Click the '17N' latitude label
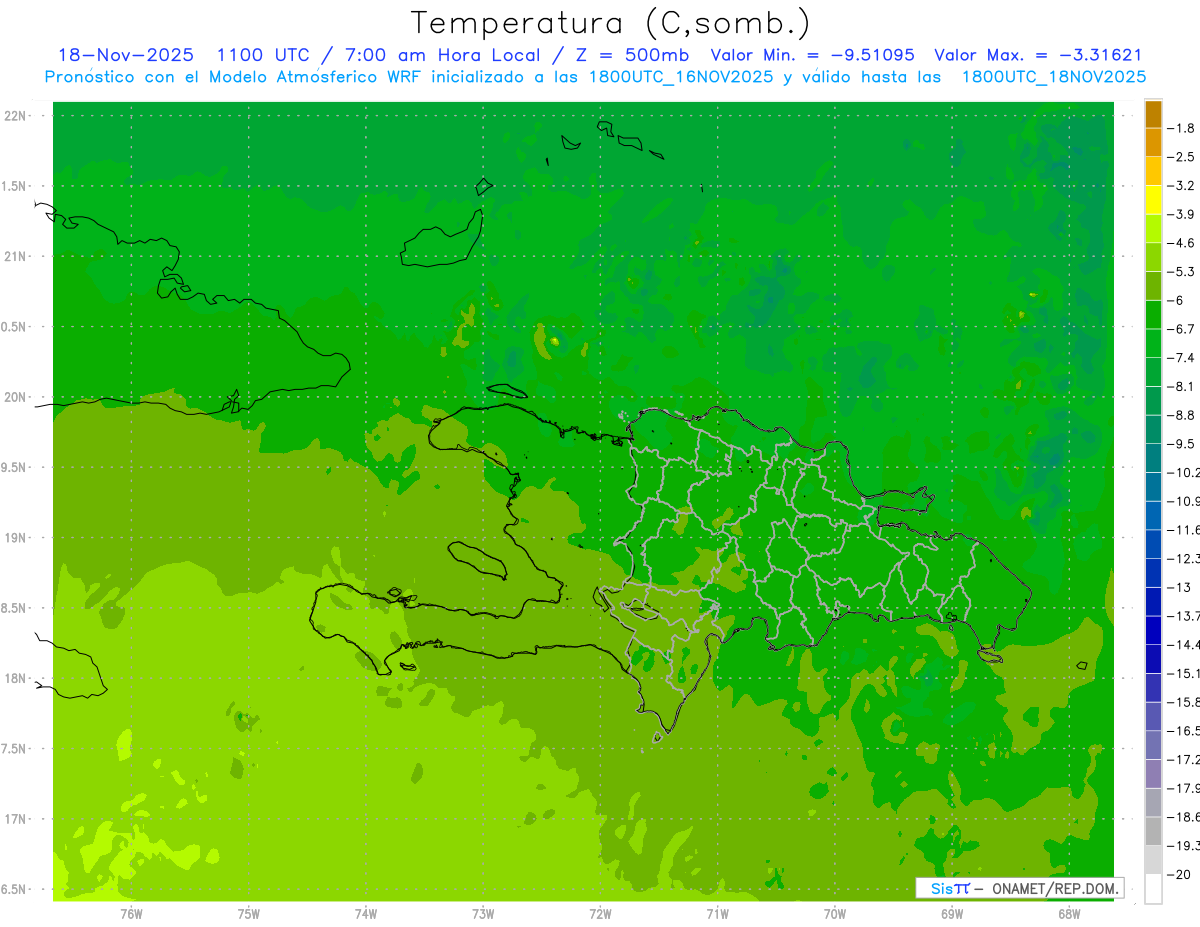The width and height of the screenshot is (1200, 927). pyautogui.click(x=15, y=819)
